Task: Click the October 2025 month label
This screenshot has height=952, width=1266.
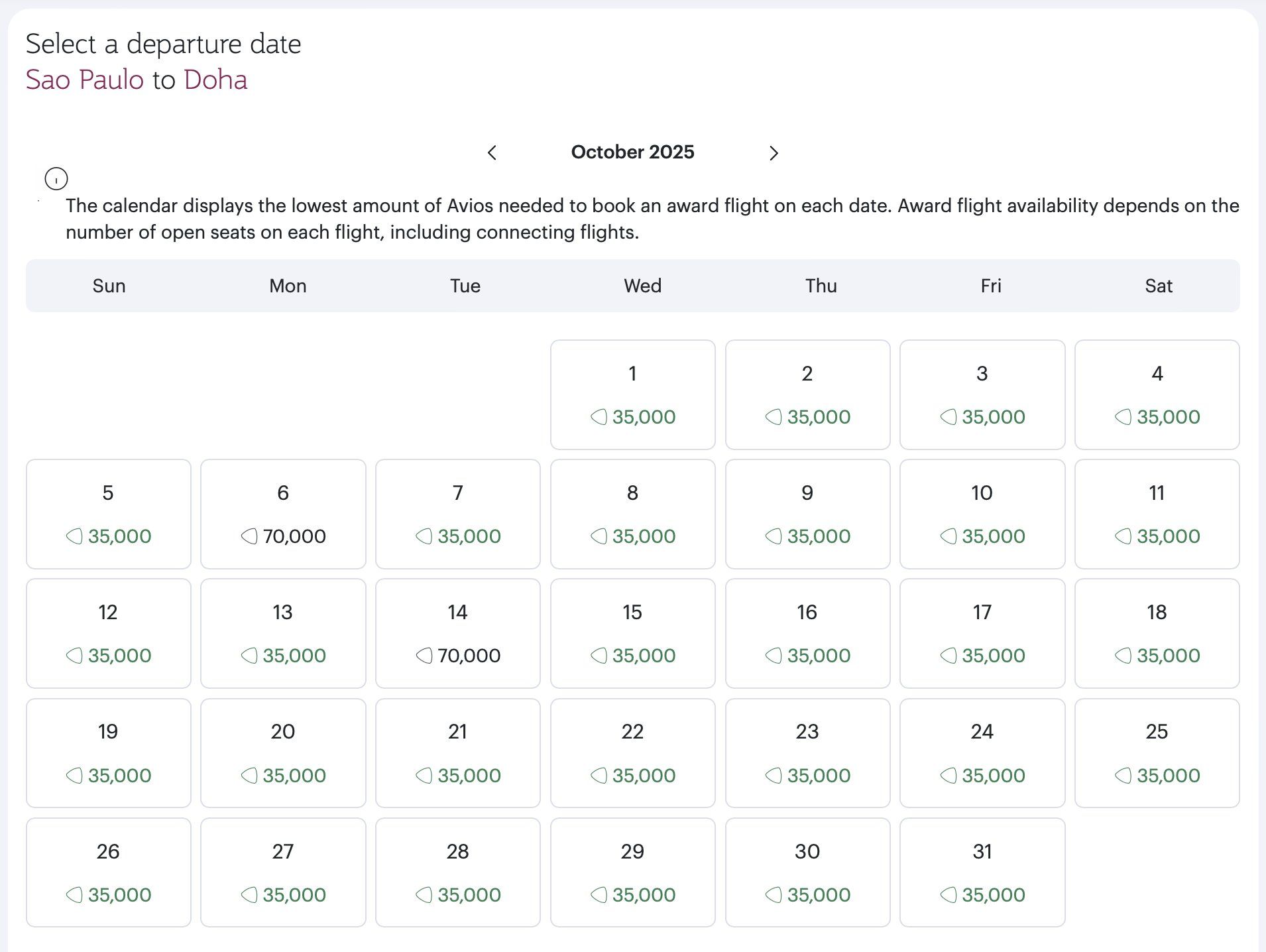Action: (x=632, y=152)
